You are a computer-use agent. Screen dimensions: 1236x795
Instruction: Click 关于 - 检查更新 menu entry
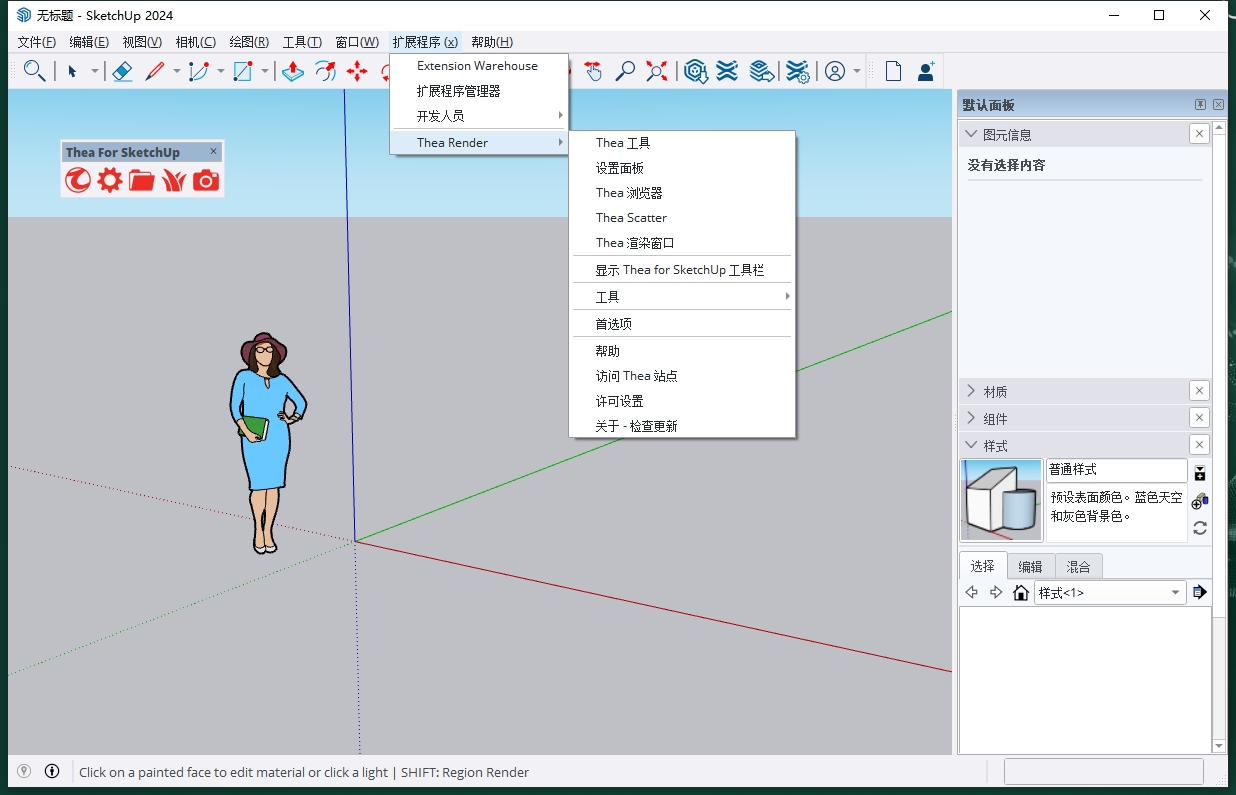pos(682,426)
